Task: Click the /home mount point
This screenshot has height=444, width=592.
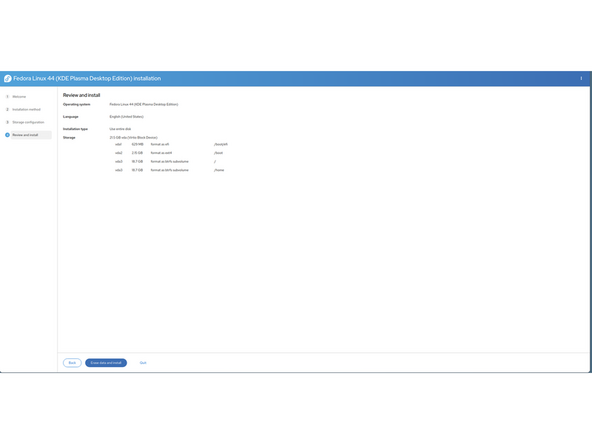Action: (219, 170)
